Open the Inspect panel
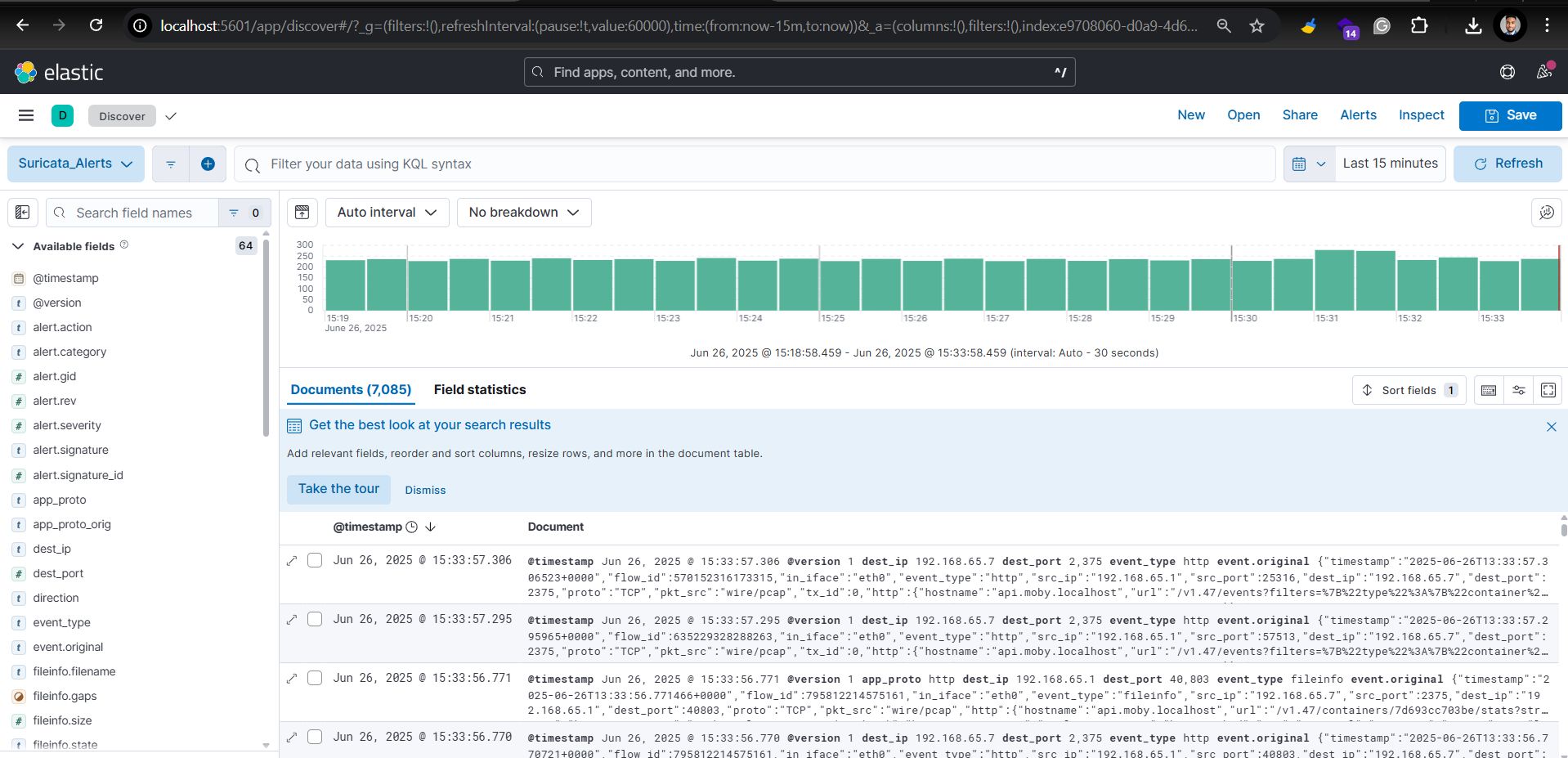 (1421, 115)
